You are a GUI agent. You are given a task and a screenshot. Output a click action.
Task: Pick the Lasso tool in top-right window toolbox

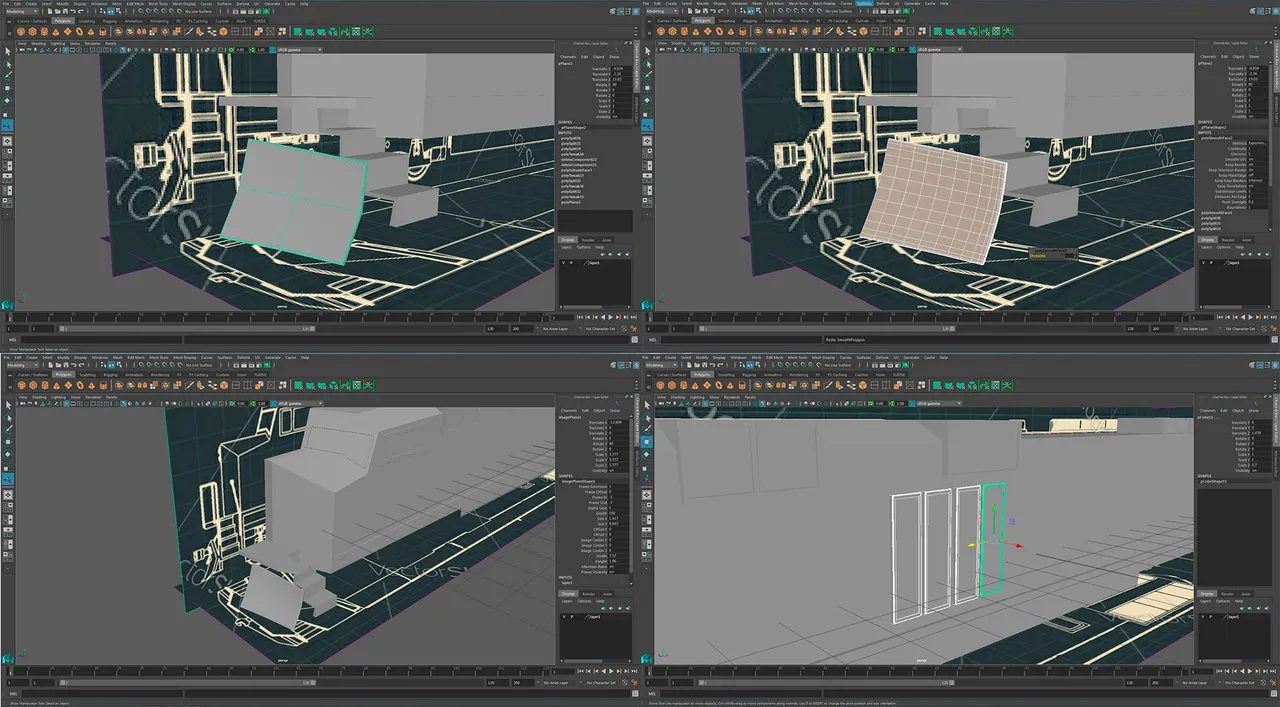(649, 62)
